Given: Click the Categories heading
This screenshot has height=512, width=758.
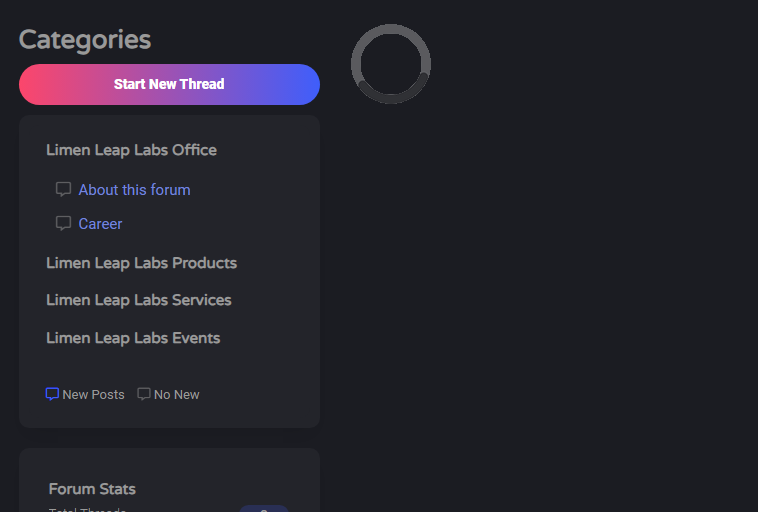Looking at the screenshot, I should click(85, 40).
